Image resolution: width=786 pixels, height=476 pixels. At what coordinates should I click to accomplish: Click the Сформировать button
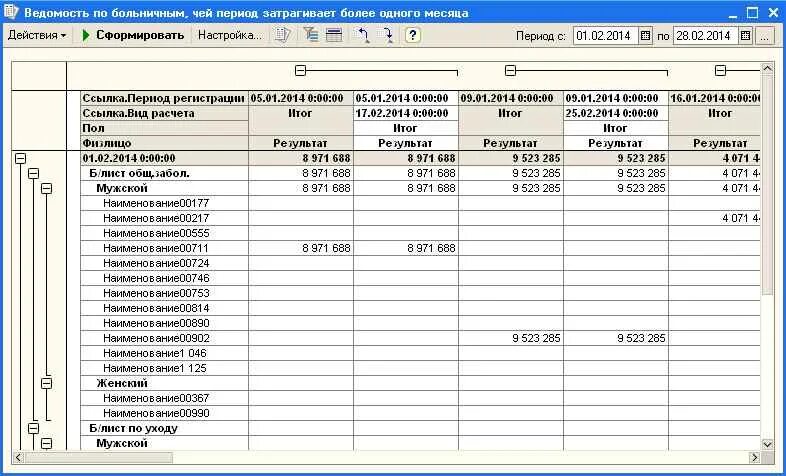(x=133, y=35)
